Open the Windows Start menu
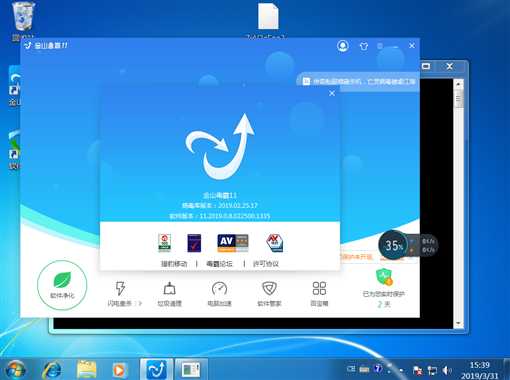Image resolution: width=510 pixels, height=380 pixels. click(15, 370)
